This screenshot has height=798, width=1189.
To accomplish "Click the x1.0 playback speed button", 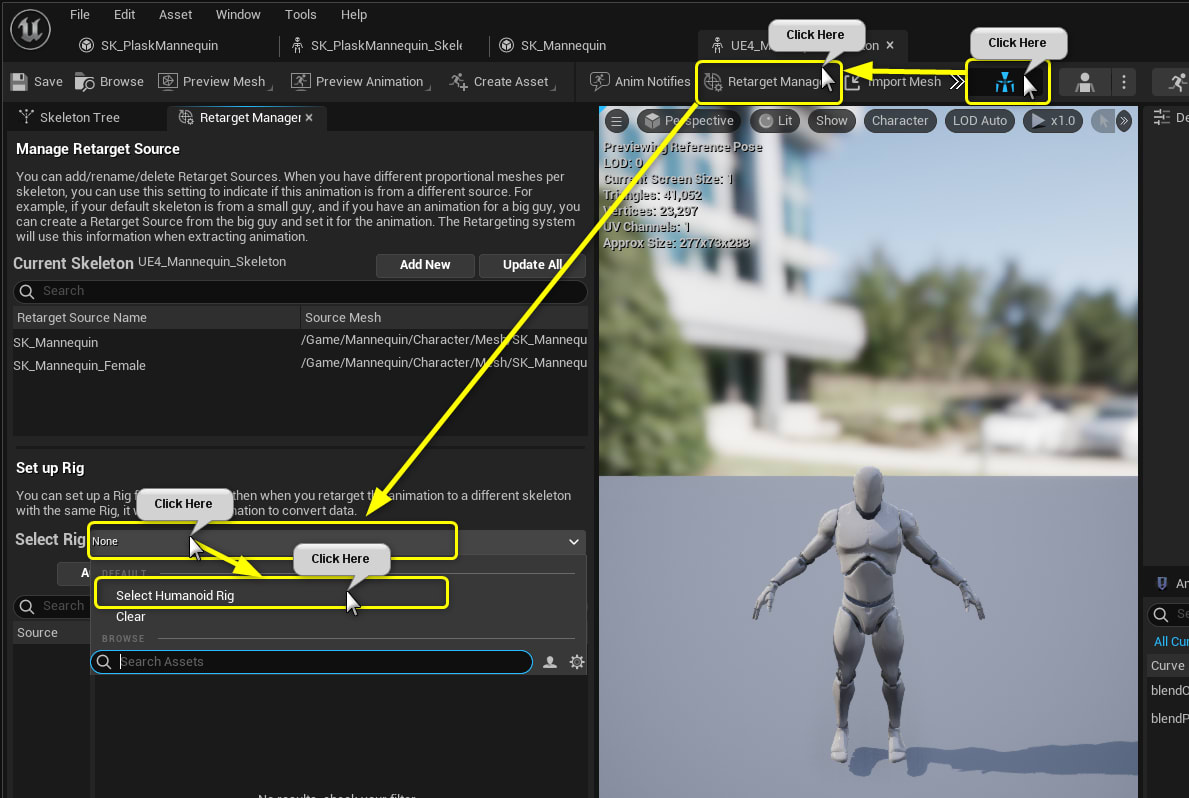I will pyautogui.click(x=1053, y=121).
